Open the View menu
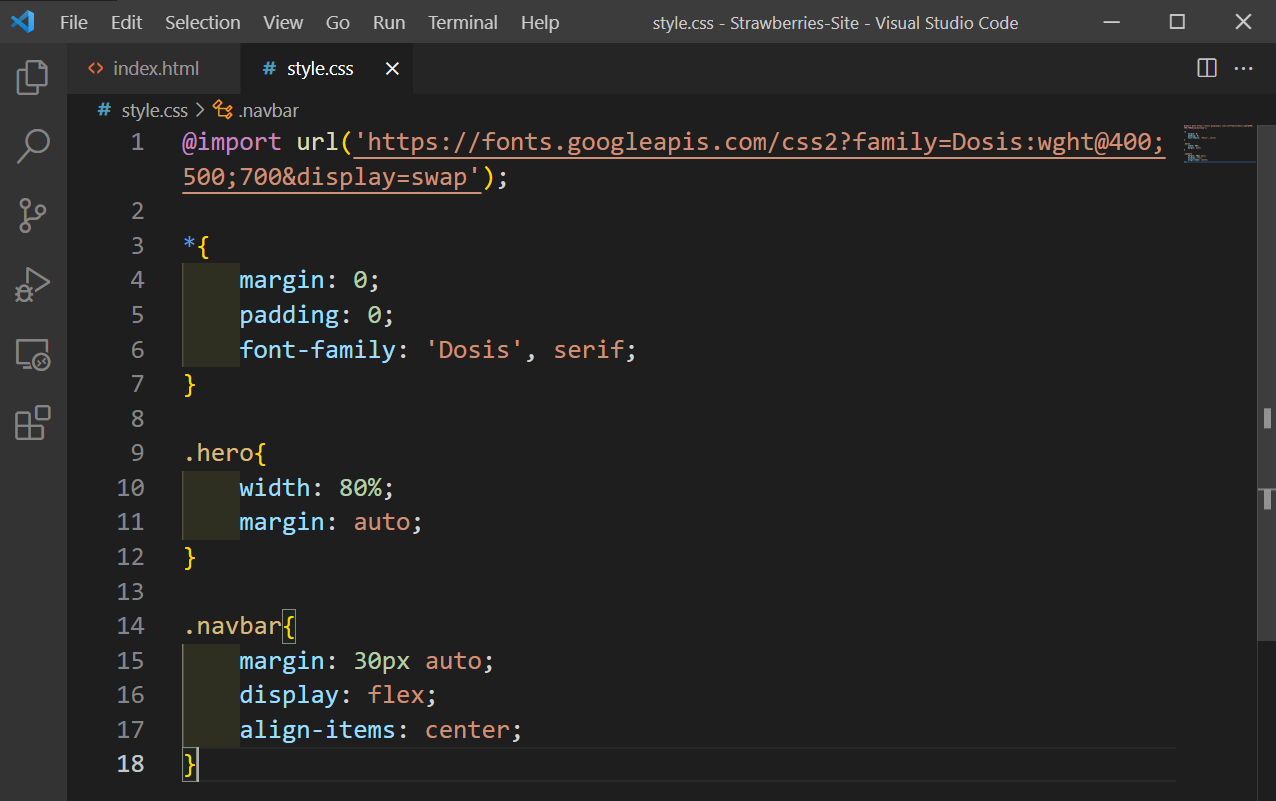The width and height of the screenshot is (1276, 801). tap(283, 22)
